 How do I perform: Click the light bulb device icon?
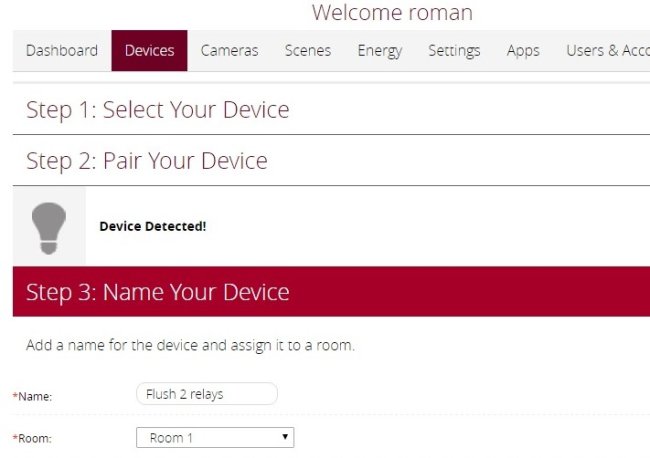49,226
